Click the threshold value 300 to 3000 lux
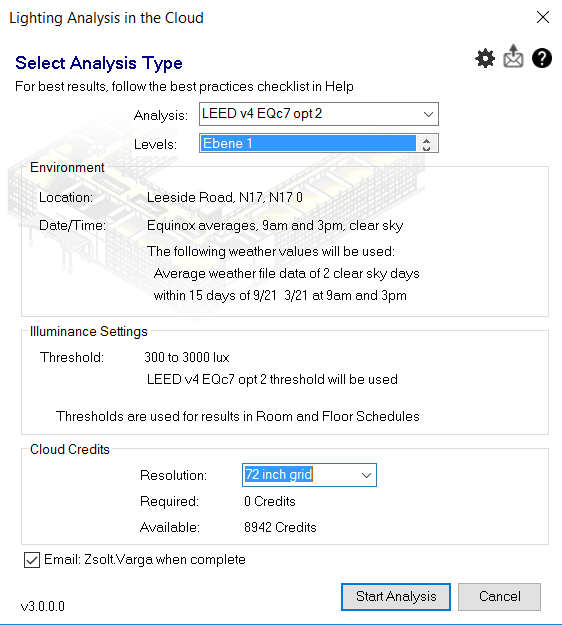This screenshot has height=625, width=562. 187,357
